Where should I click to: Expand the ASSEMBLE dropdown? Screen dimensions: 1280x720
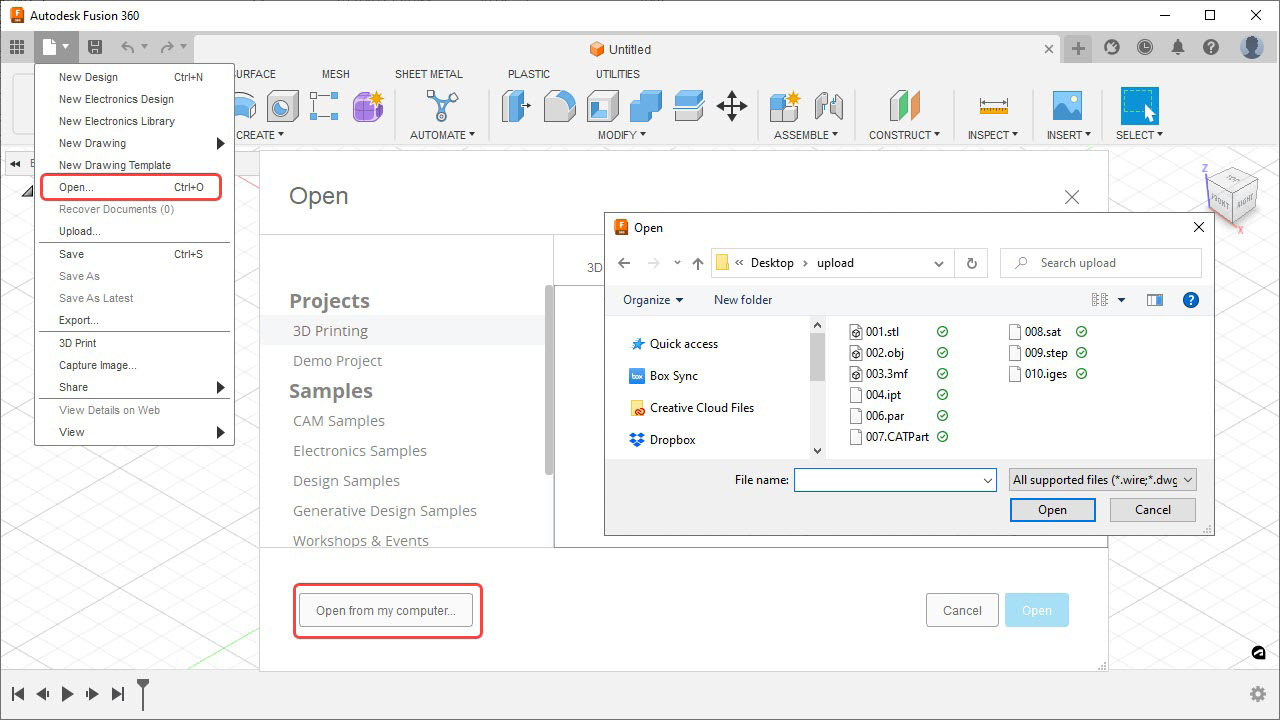pos(806,135)
